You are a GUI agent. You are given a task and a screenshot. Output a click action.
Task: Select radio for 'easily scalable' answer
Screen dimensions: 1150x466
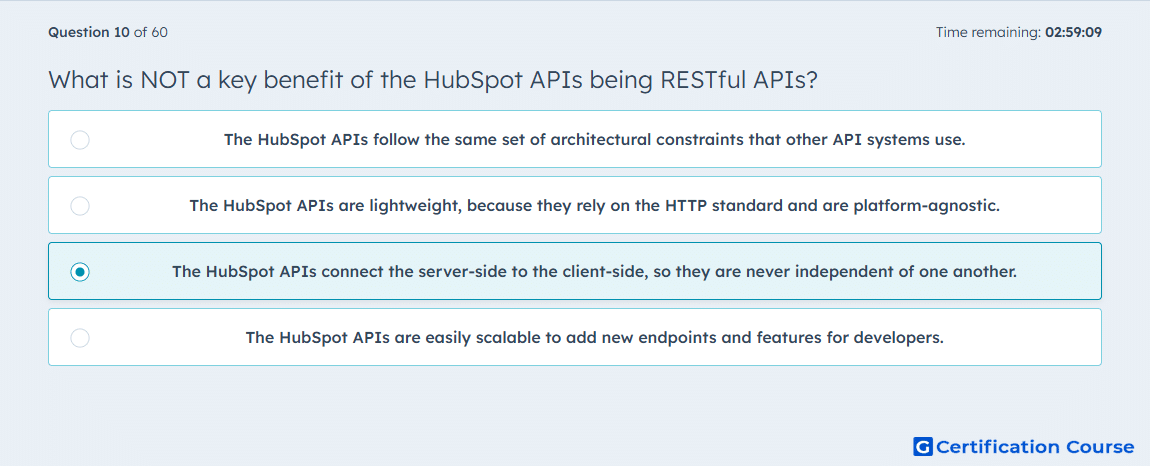coord(80,338)
